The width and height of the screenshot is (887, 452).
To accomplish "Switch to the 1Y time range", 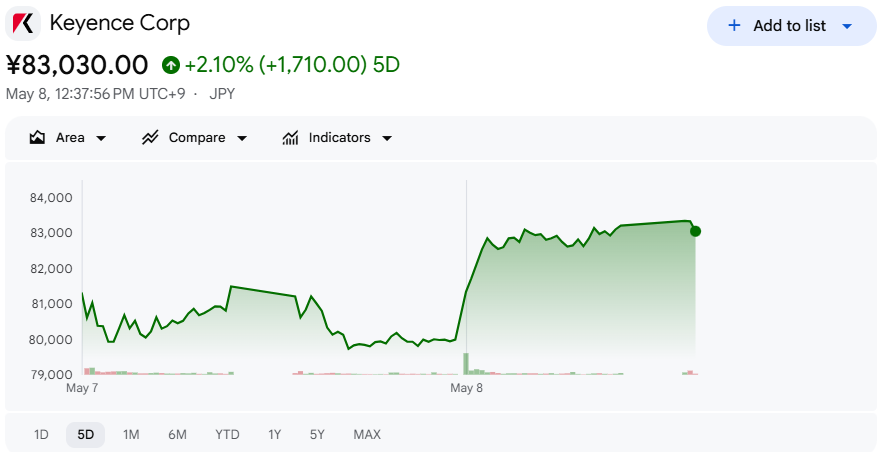I will (x=274, y=434).
